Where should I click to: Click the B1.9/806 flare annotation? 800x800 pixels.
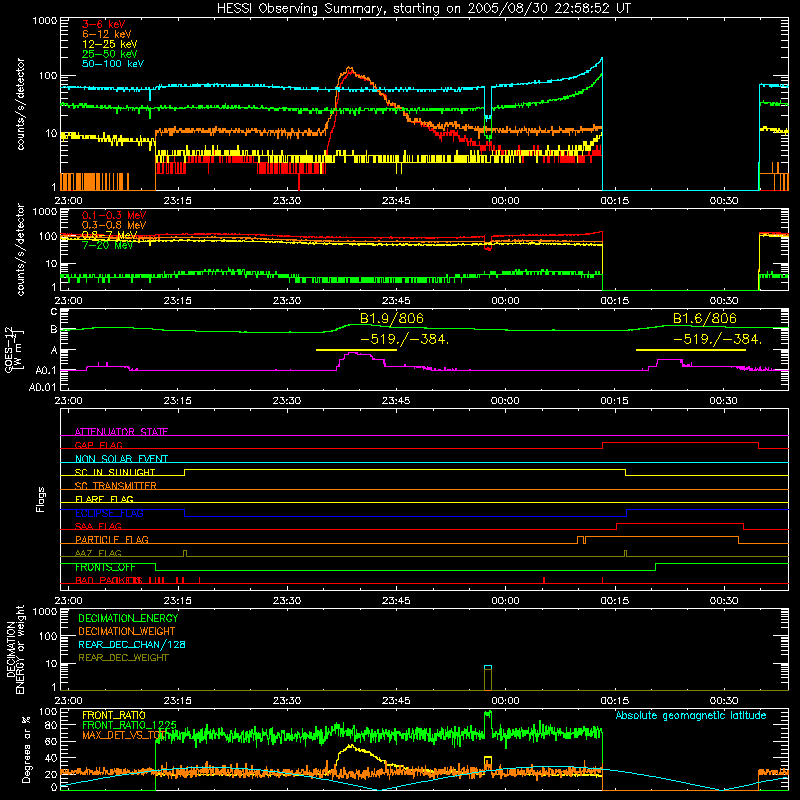[391, 318]
